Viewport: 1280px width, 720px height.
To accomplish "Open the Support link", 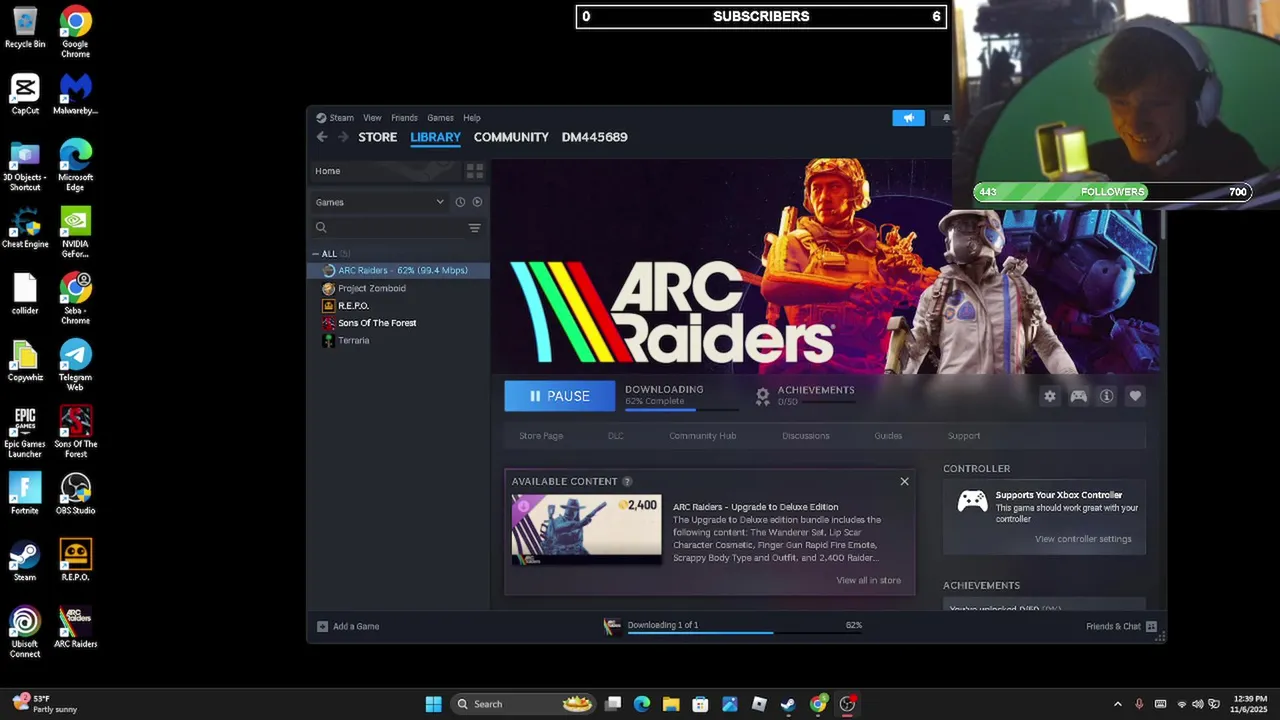I will click(x=964, y=436).
